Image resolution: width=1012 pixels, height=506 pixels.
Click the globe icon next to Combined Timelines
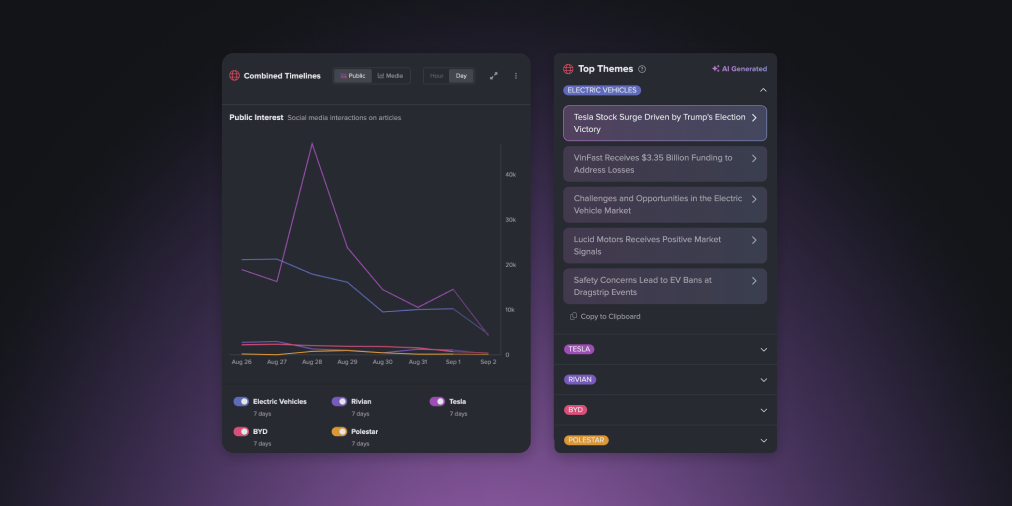235,76
